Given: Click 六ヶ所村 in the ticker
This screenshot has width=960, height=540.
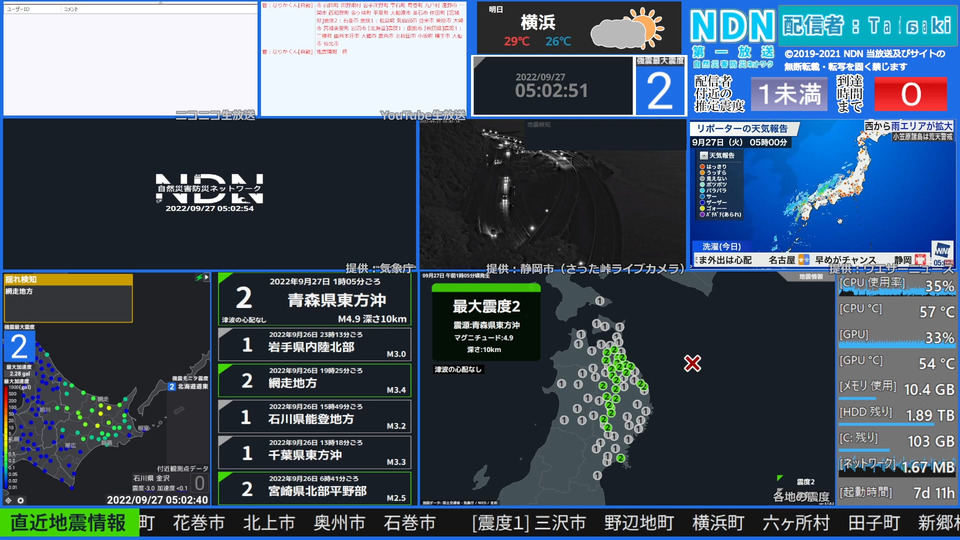Looking at the screenshot, I should click(x=795, y=523).
